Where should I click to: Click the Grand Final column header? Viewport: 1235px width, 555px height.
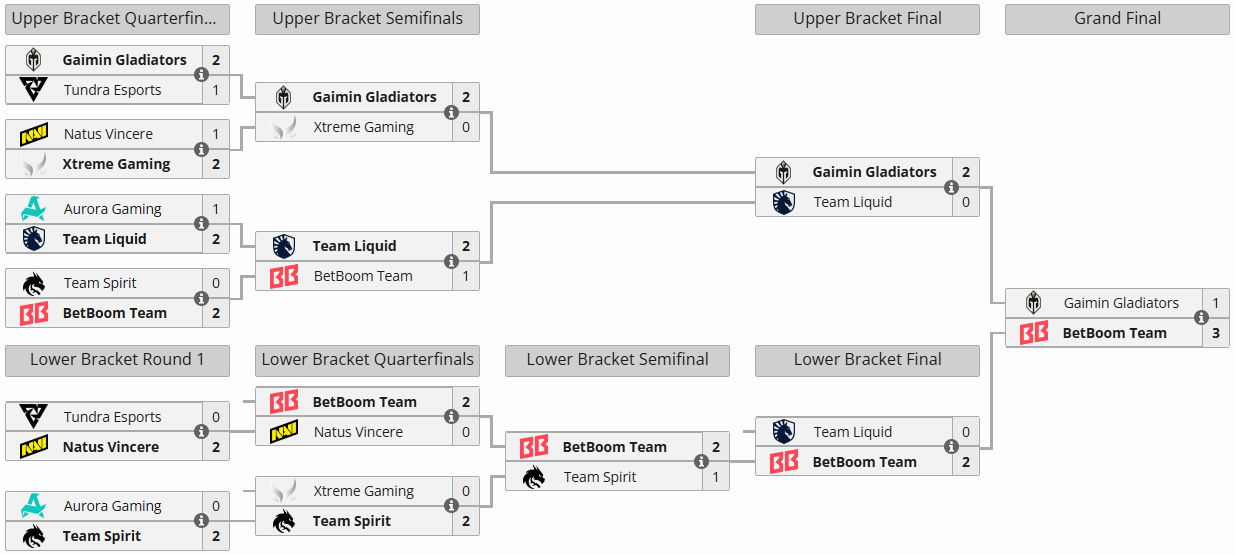[x=1117, y=19]
